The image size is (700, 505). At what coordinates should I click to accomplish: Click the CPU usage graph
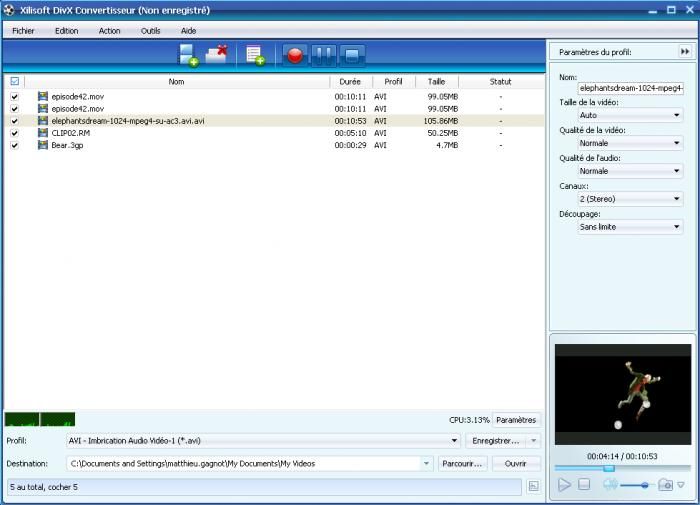click(40, 419)
